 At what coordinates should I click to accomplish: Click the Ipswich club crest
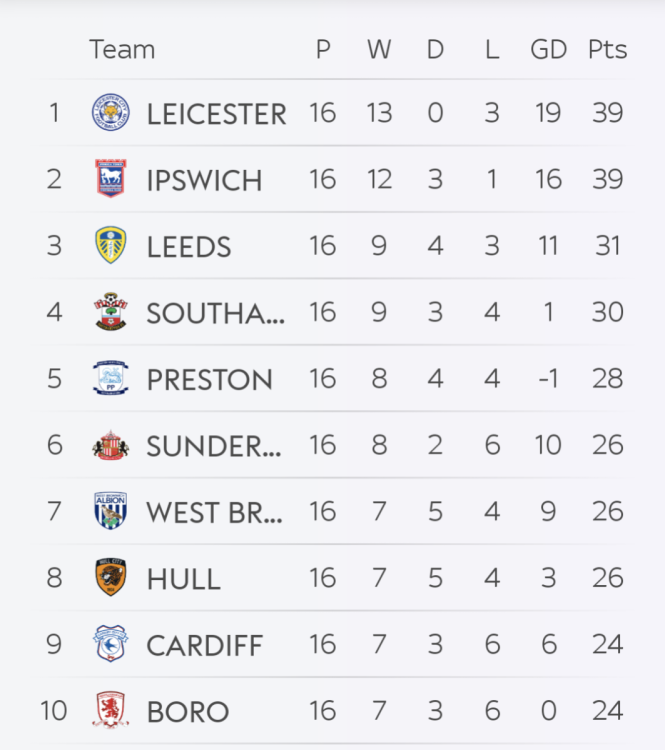(110, 179)
